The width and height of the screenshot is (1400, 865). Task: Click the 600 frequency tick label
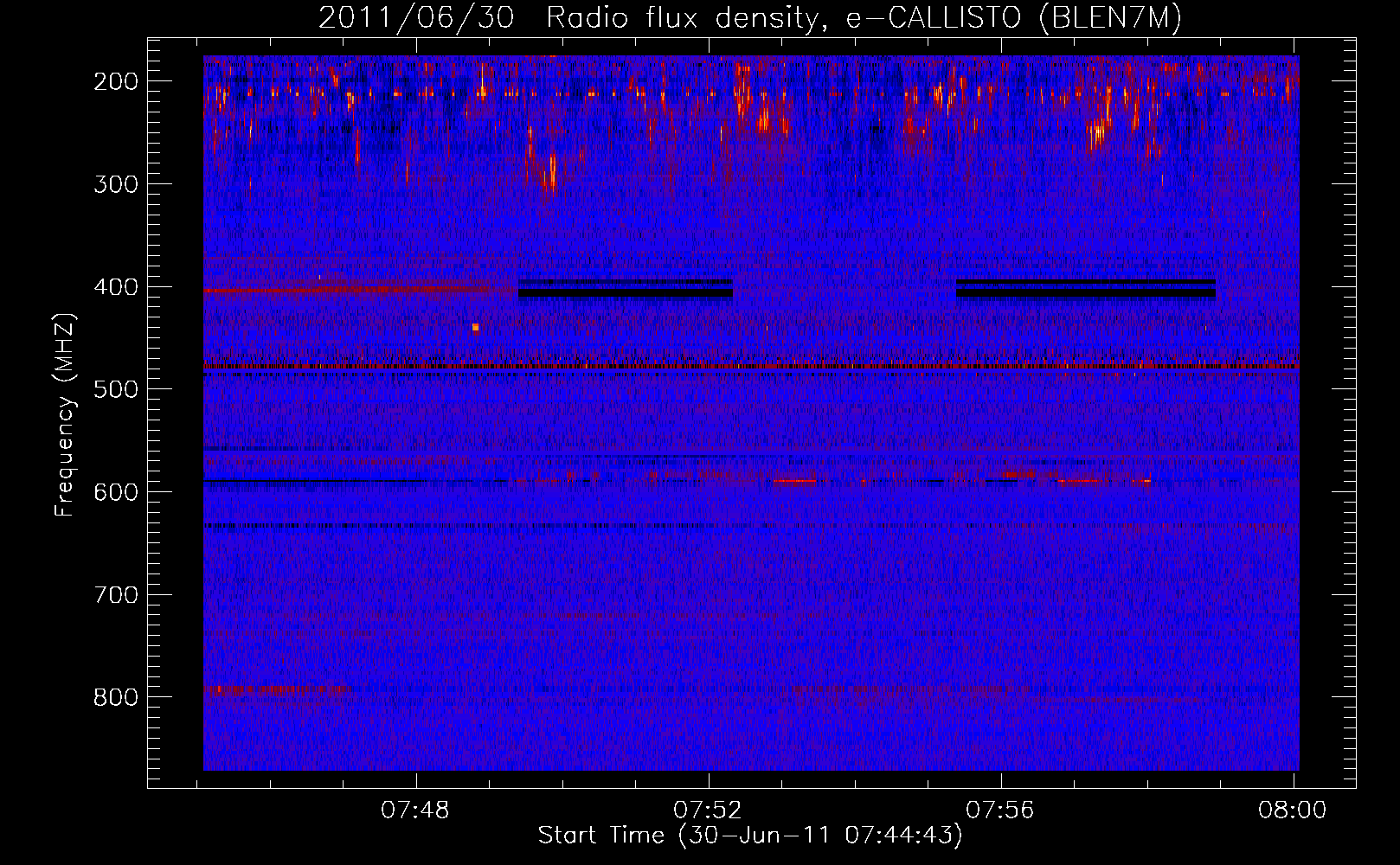coord(116,492)
